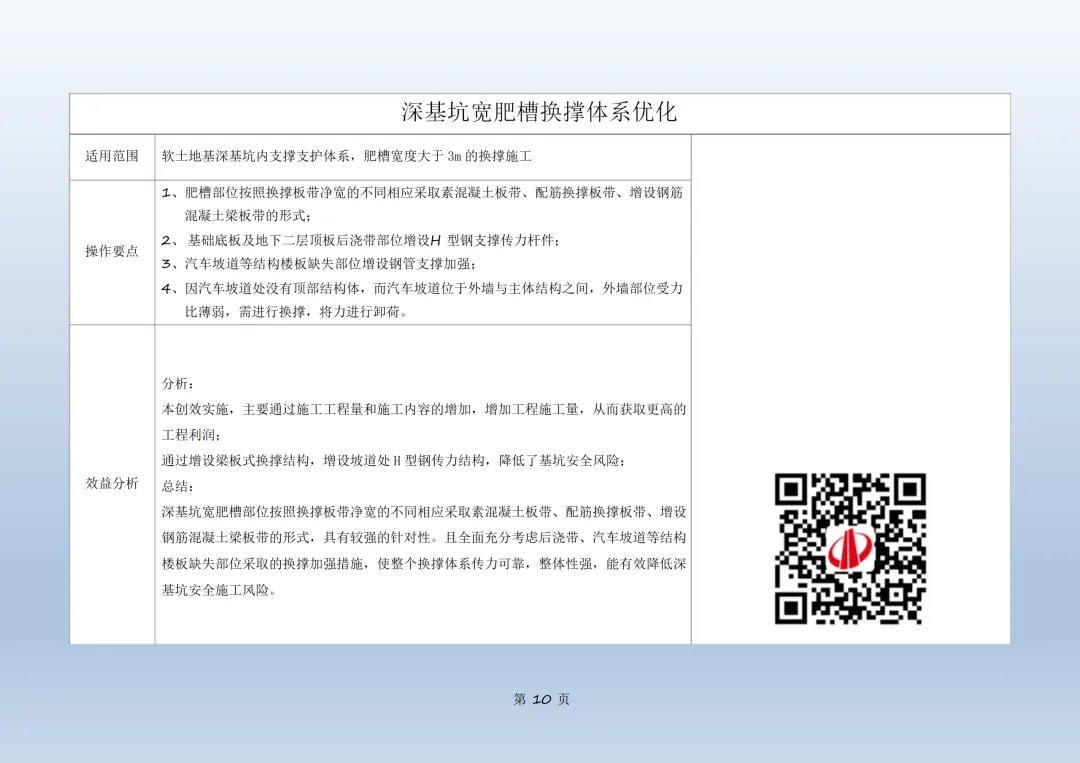The height and width of the screenshot is (763, 1080).
Task: Click operation point 2 about 基础底板及地下二层顶板
Action: (361, 240)
